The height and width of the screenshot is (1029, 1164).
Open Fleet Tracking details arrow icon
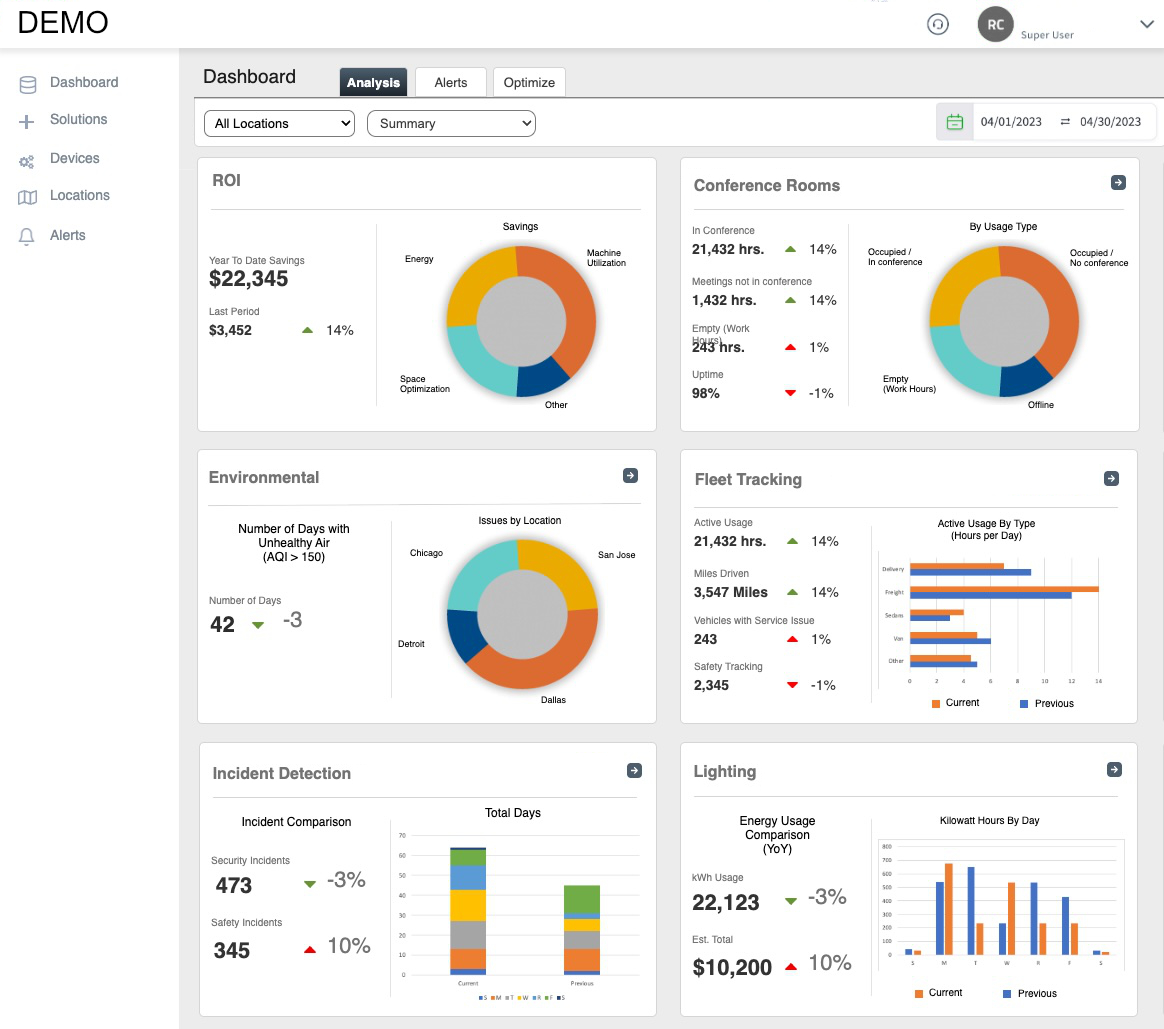tap(1111, 478)
